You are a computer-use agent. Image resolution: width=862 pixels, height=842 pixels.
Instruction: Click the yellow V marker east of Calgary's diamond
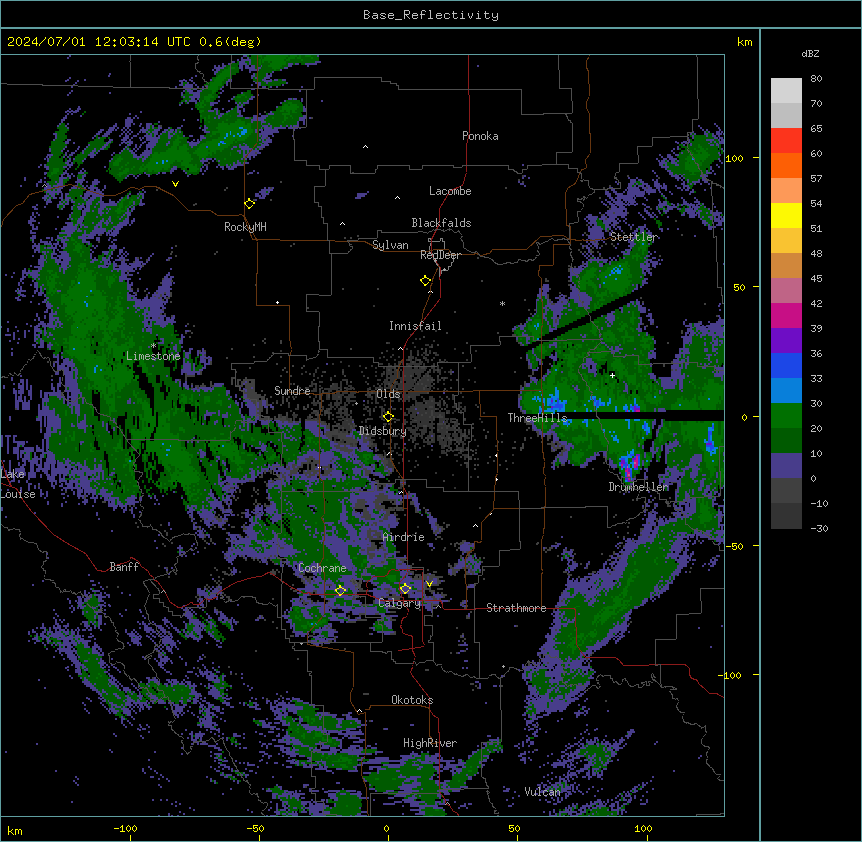tap(429, 584)
